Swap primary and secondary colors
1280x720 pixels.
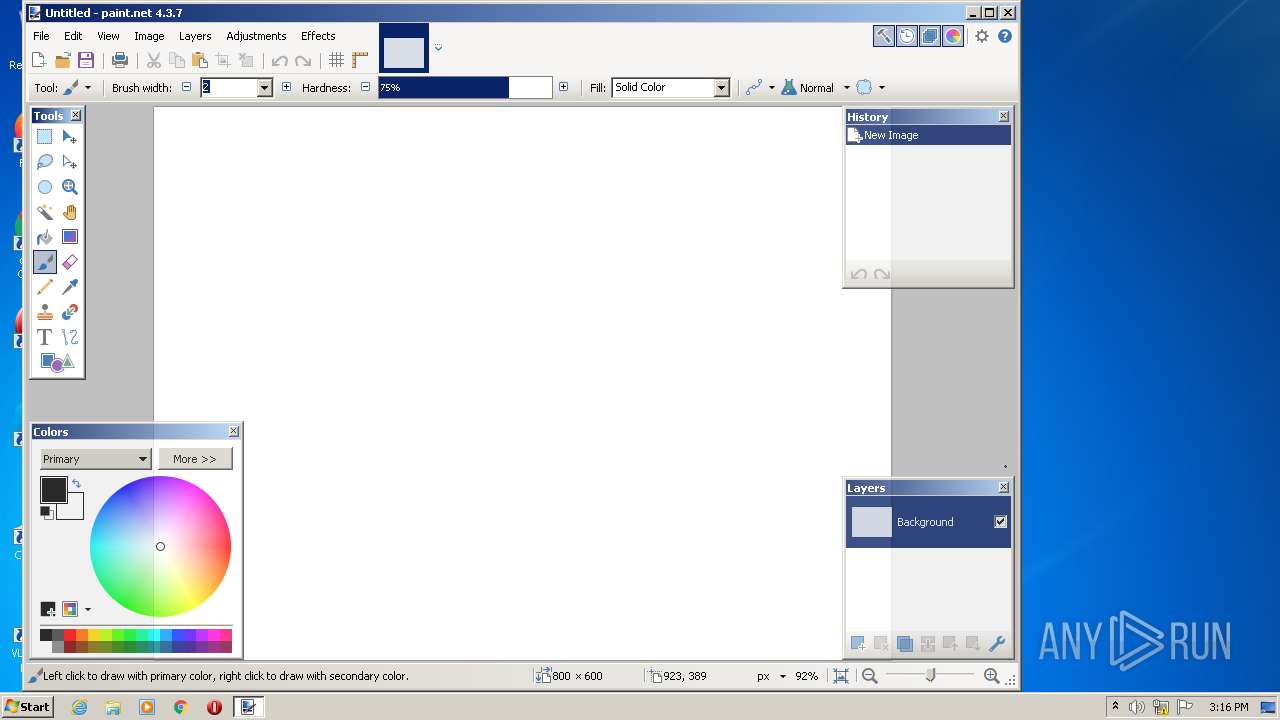[77, 484]
